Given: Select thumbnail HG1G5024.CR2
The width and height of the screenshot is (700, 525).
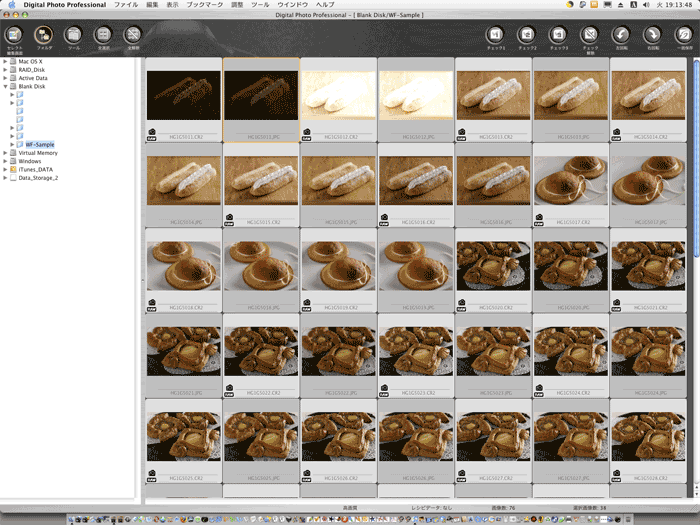Looking at the screenshot, I should coord(571,356).
